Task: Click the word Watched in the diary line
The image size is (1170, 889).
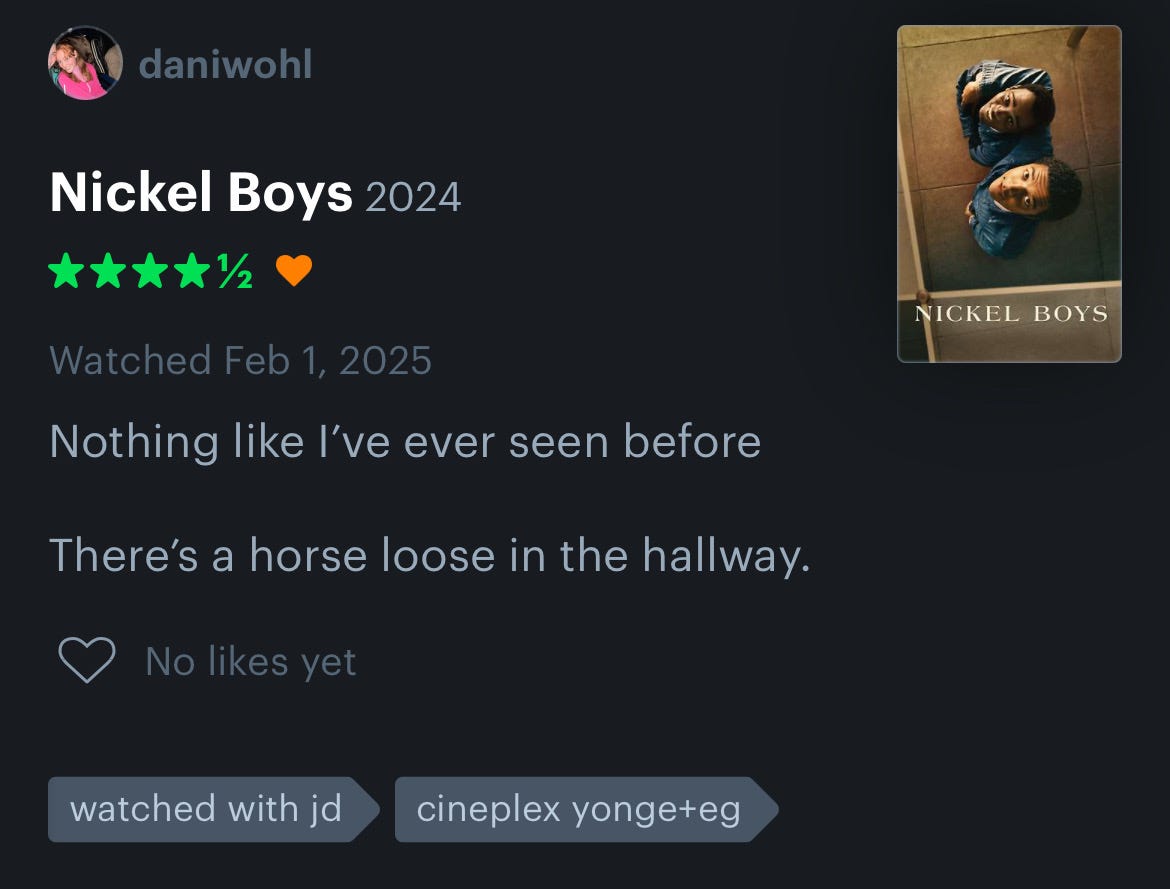Action: point(130,361)
